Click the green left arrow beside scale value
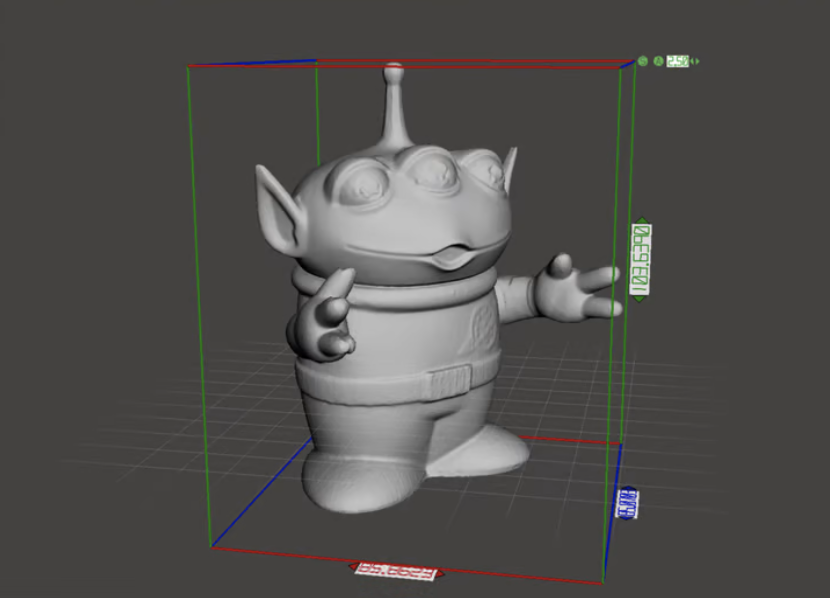The height and width of the screenshot is (598, 830). [x=692, y=61]
